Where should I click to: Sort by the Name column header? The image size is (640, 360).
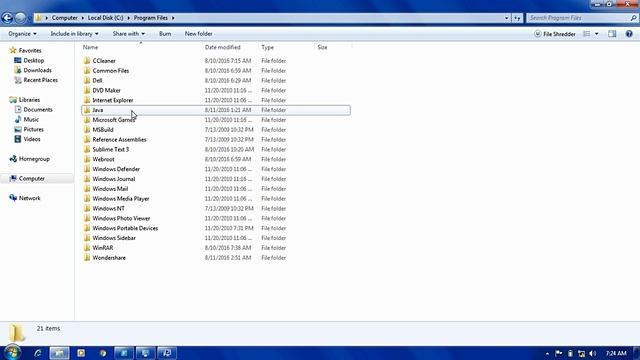[90, 47]
